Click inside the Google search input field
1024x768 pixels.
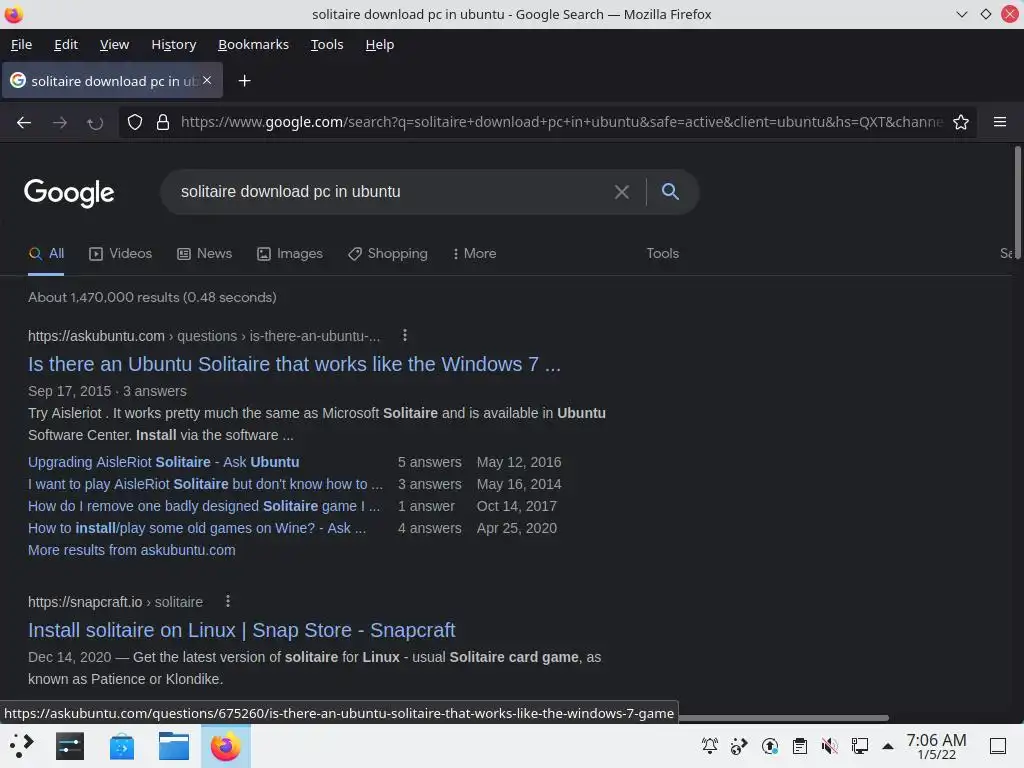392,191
